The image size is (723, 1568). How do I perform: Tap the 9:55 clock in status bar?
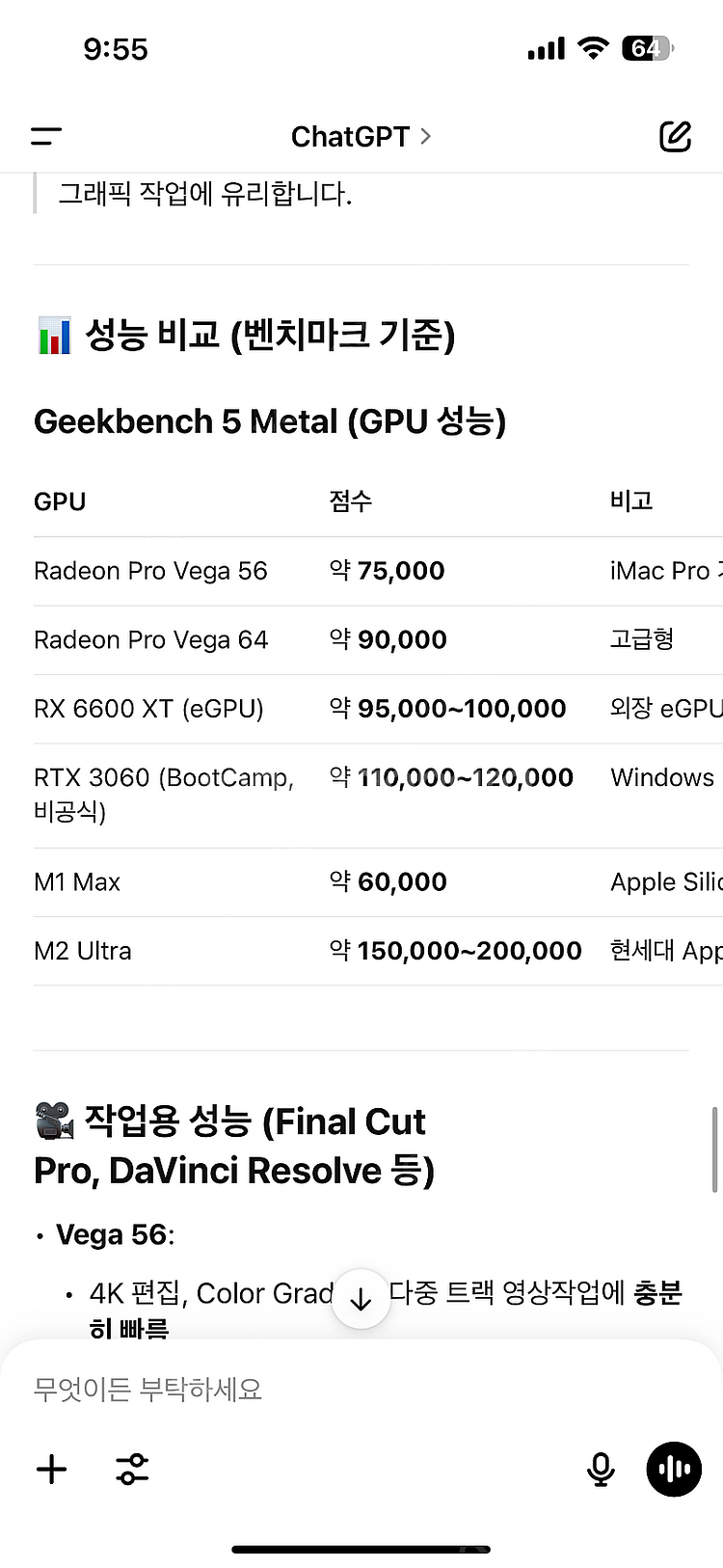click(x=116, y=49)
